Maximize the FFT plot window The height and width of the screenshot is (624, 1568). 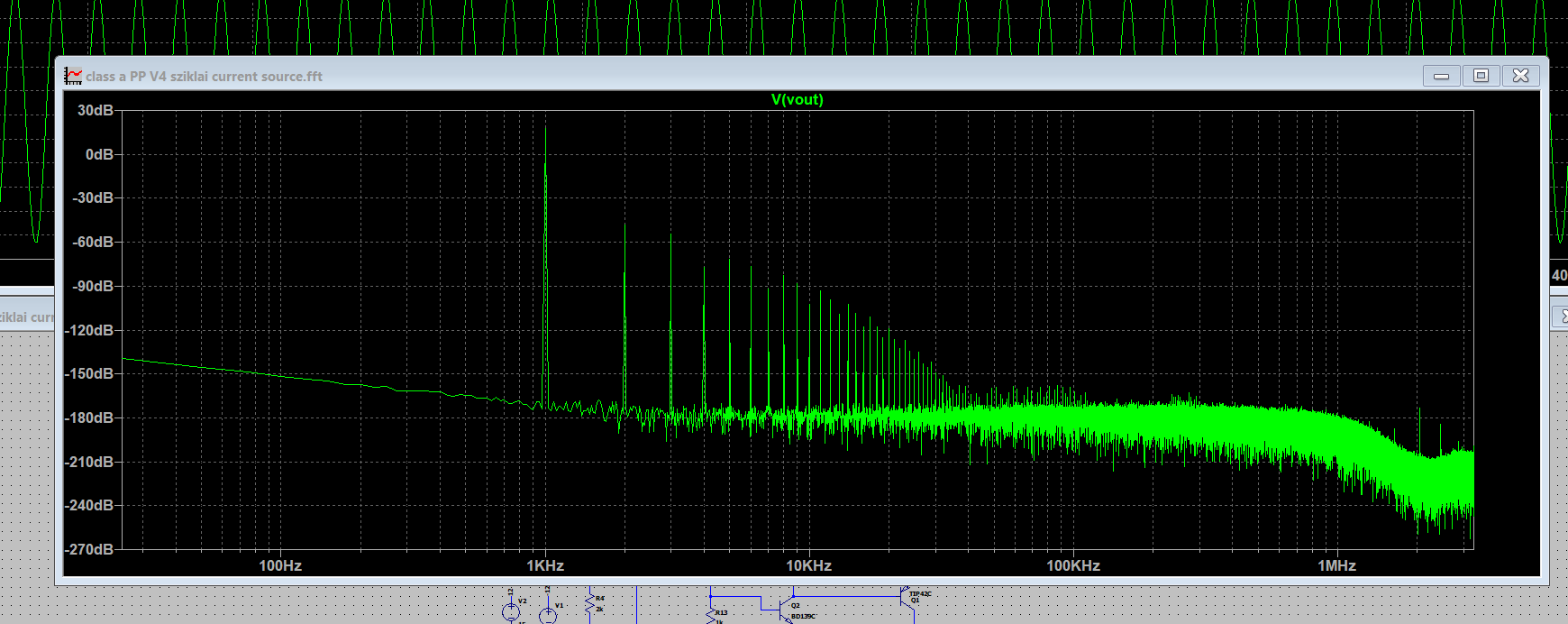(1481, 76)
